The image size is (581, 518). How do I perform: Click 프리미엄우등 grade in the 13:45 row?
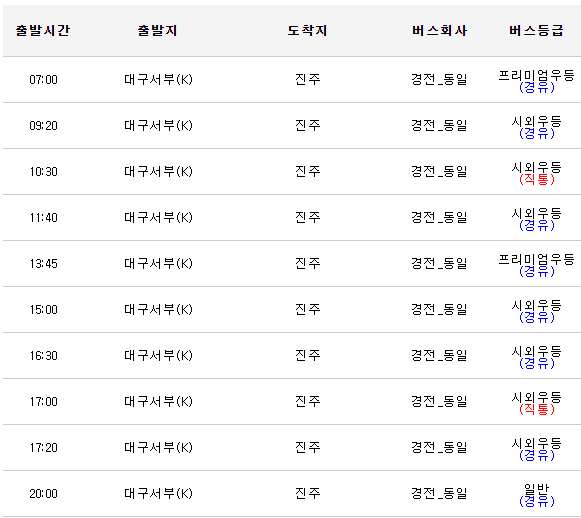click(x=536, y=259)
